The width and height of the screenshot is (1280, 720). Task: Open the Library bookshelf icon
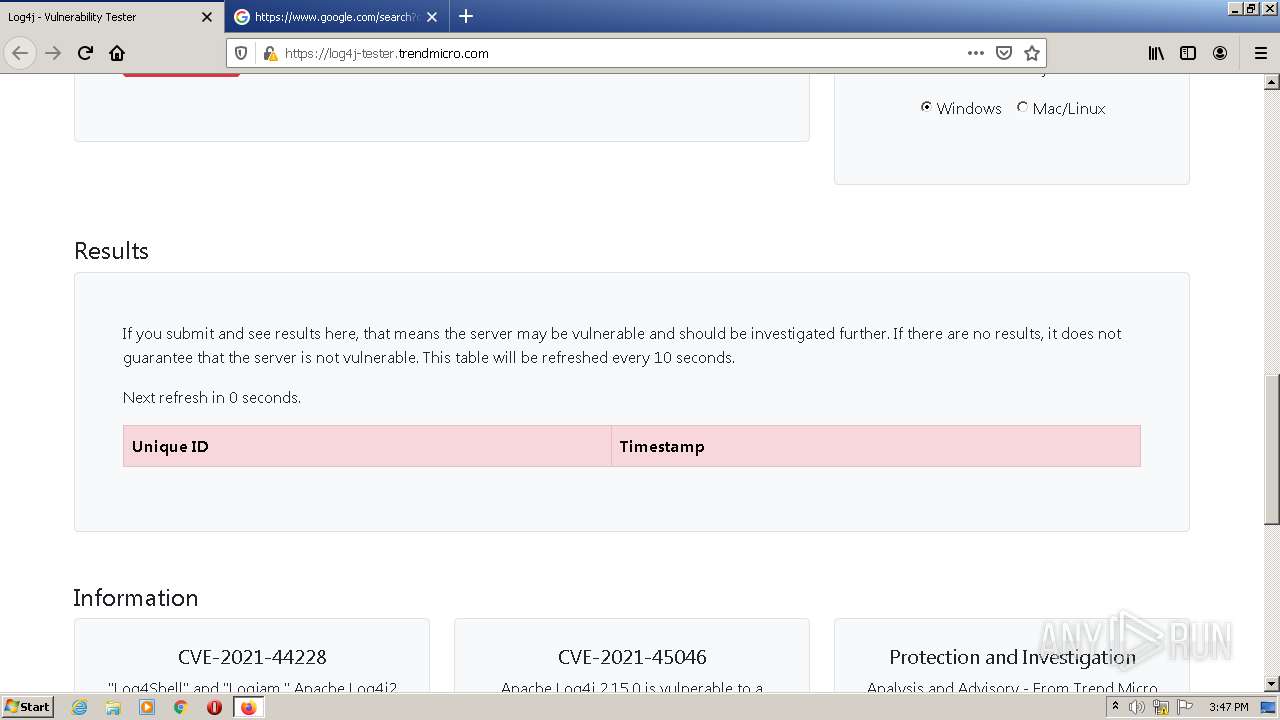1156,53
